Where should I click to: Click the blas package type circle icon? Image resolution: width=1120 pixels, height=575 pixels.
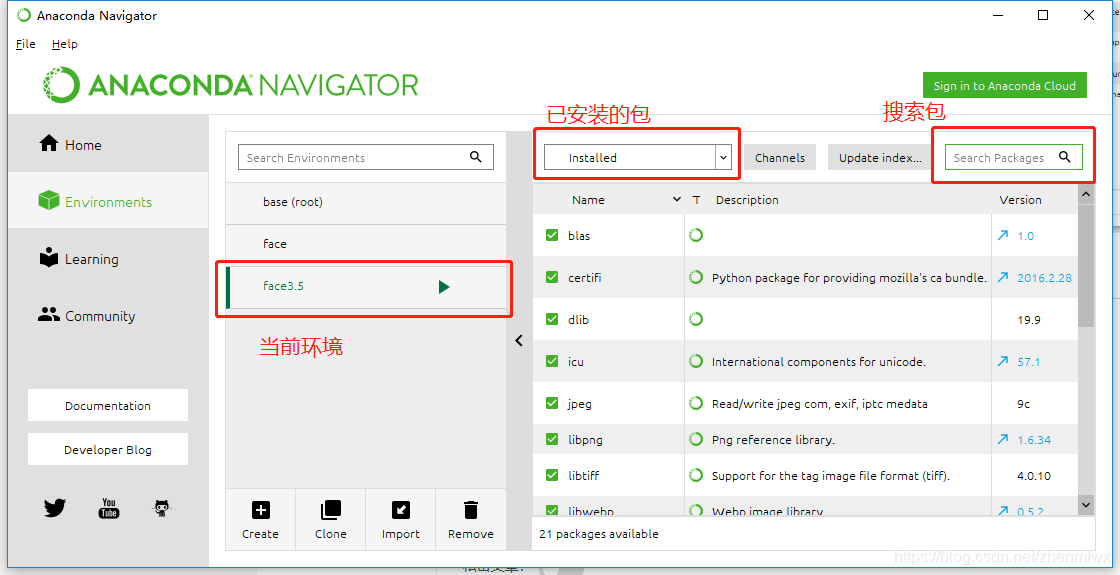pyautogui.click(x=696, y=234)
